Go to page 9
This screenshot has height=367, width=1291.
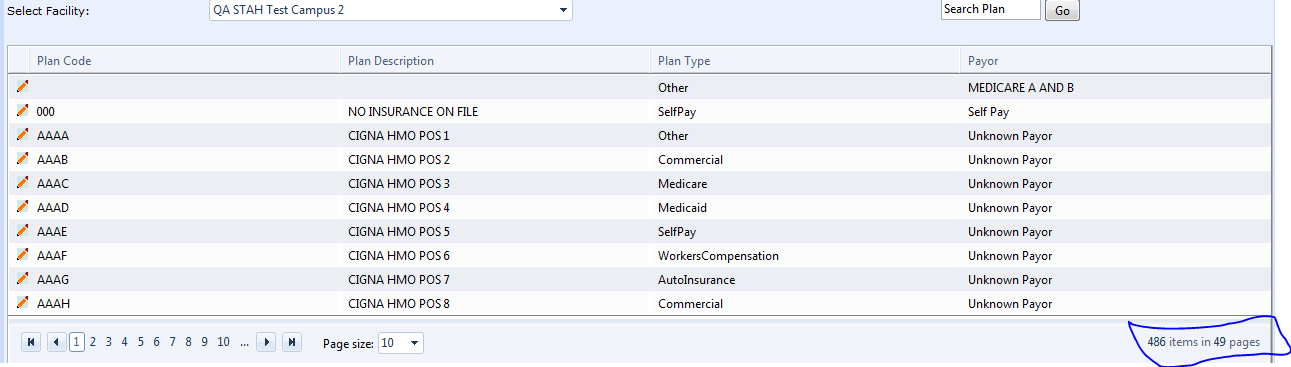[x=205, y=342]
